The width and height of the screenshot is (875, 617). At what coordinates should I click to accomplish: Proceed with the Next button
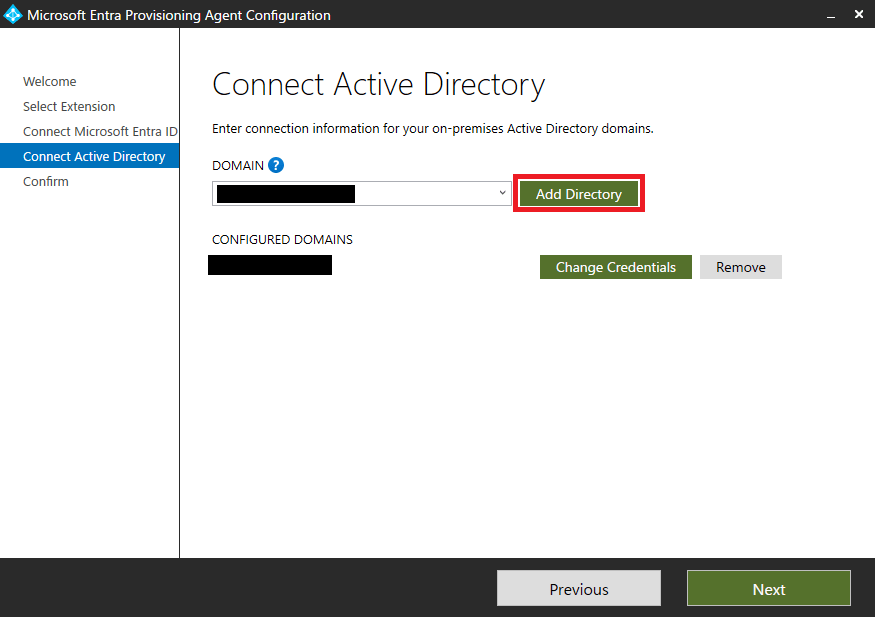768,588
